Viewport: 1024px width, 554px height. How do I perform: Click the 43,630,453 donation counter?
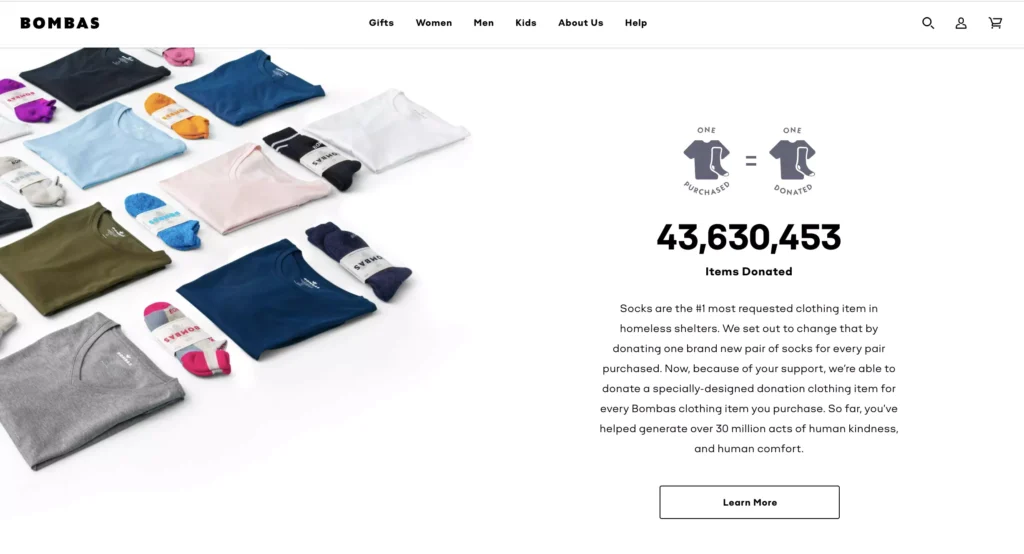point(748,237)
